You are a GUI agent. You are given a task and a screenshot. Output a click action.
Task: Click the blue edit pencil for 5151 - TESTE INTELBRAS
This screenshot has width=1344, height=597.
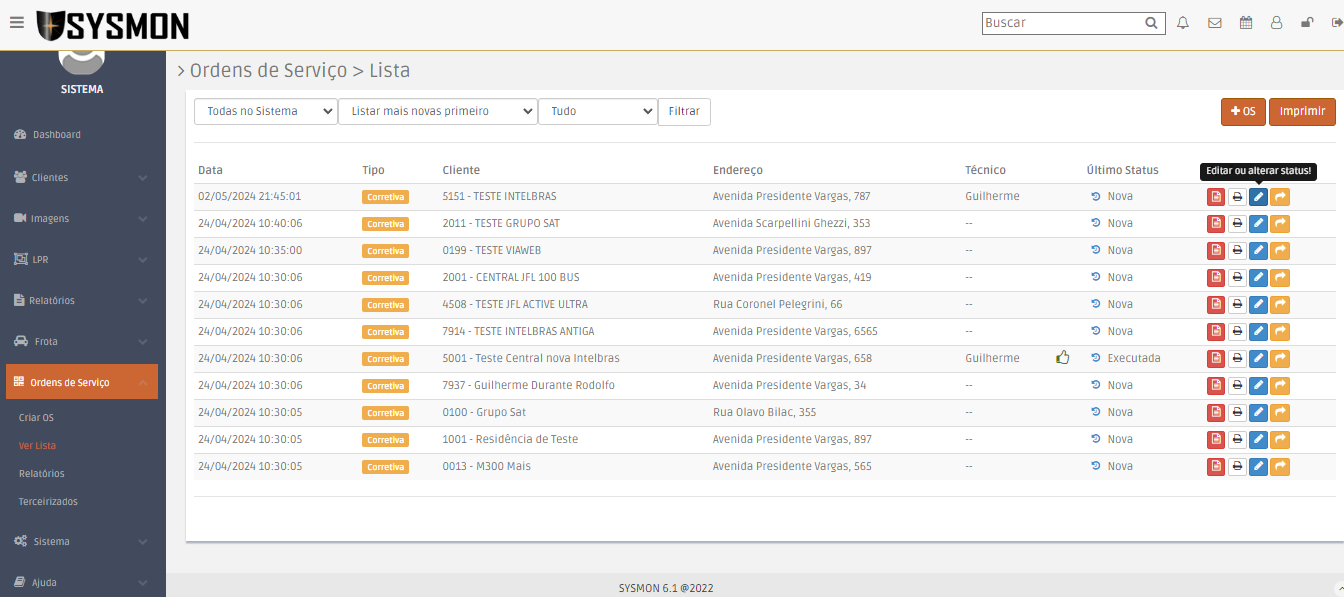(1259, 197)
